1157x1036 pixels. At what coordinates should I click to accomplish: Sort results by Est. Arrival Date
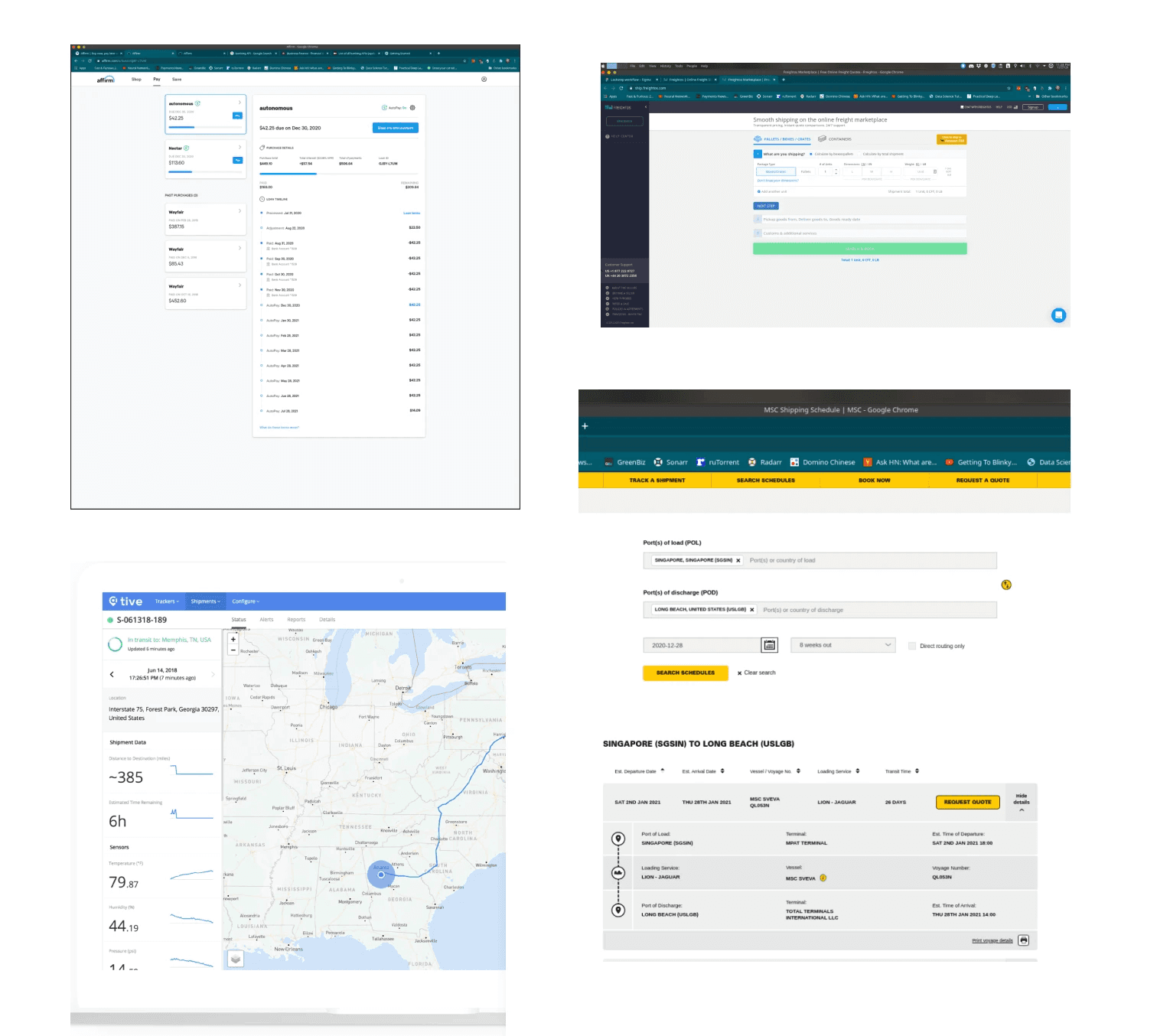pos(702,771)
